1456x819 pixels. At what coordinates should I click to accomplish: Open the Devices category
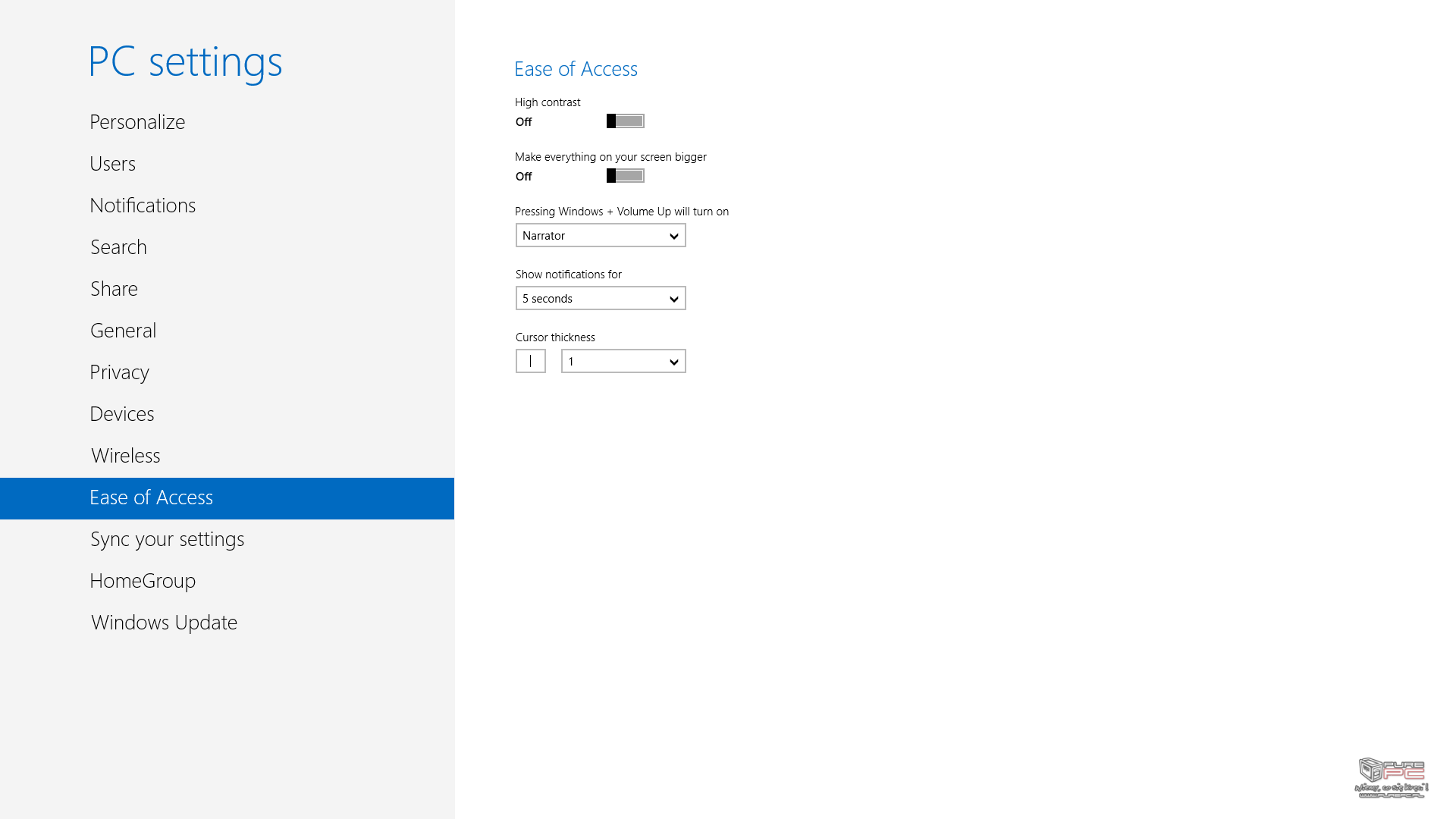coord(121,414)
